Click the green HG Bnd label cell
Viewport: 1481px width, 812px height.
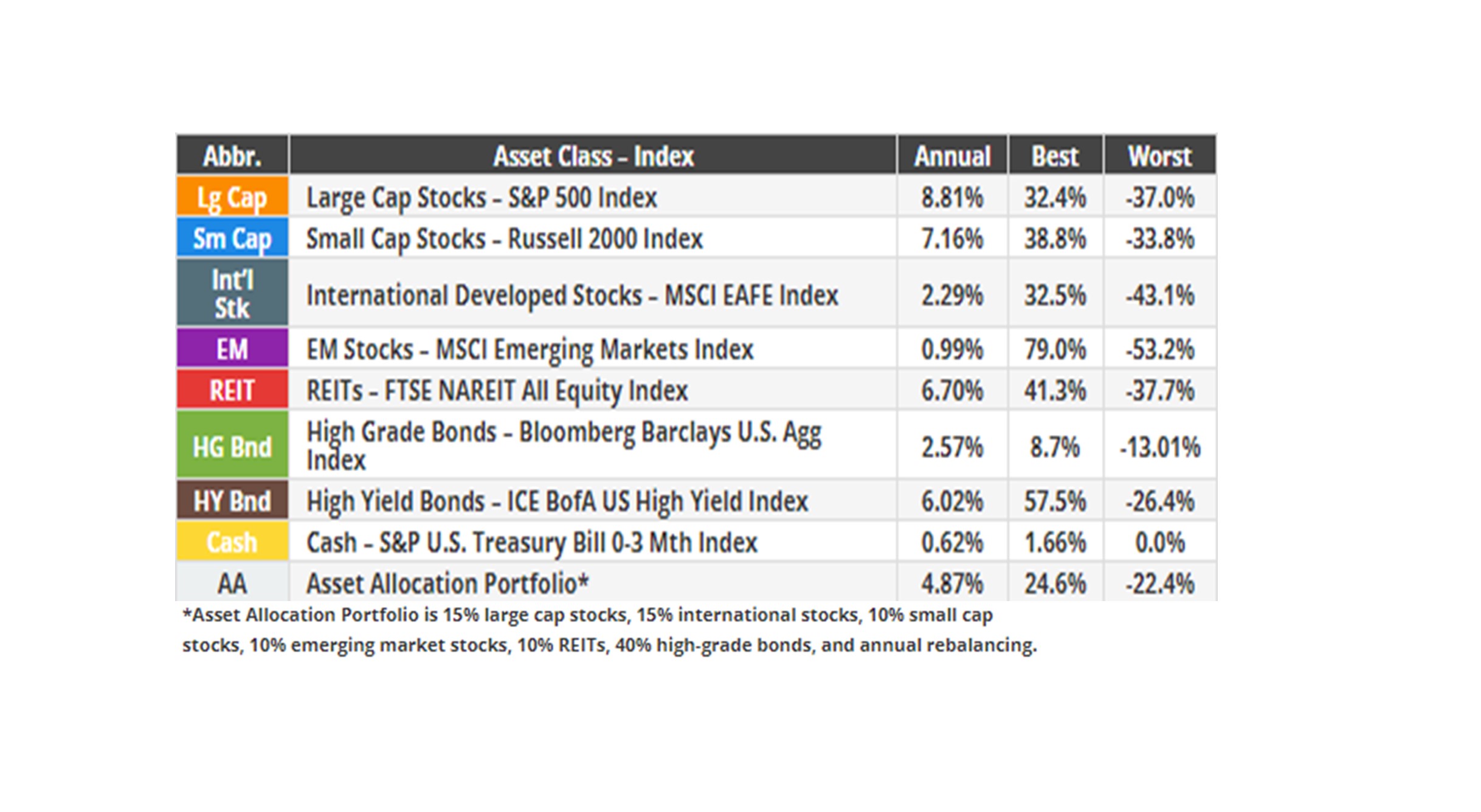(x=232, y=447)
